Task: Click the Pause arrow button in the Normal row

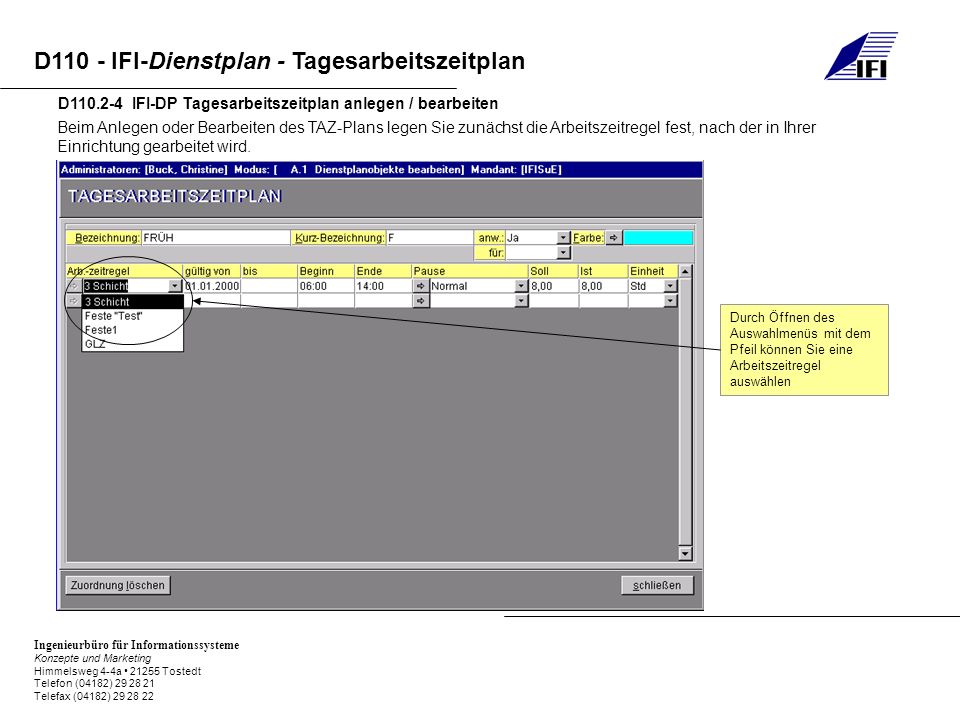Action: click(421, 286)
